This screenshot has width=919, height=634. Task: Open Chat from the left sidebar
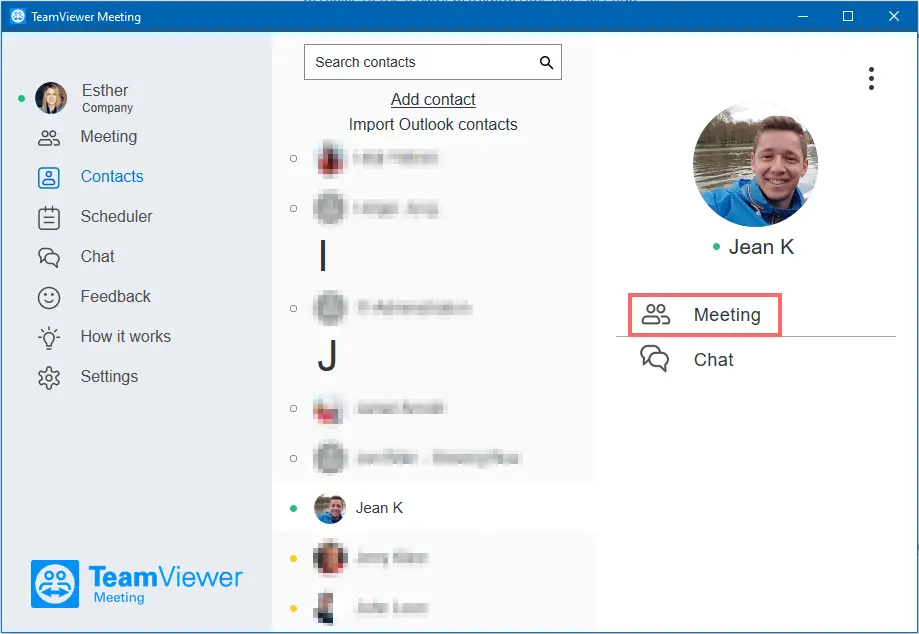click(97, 256)
